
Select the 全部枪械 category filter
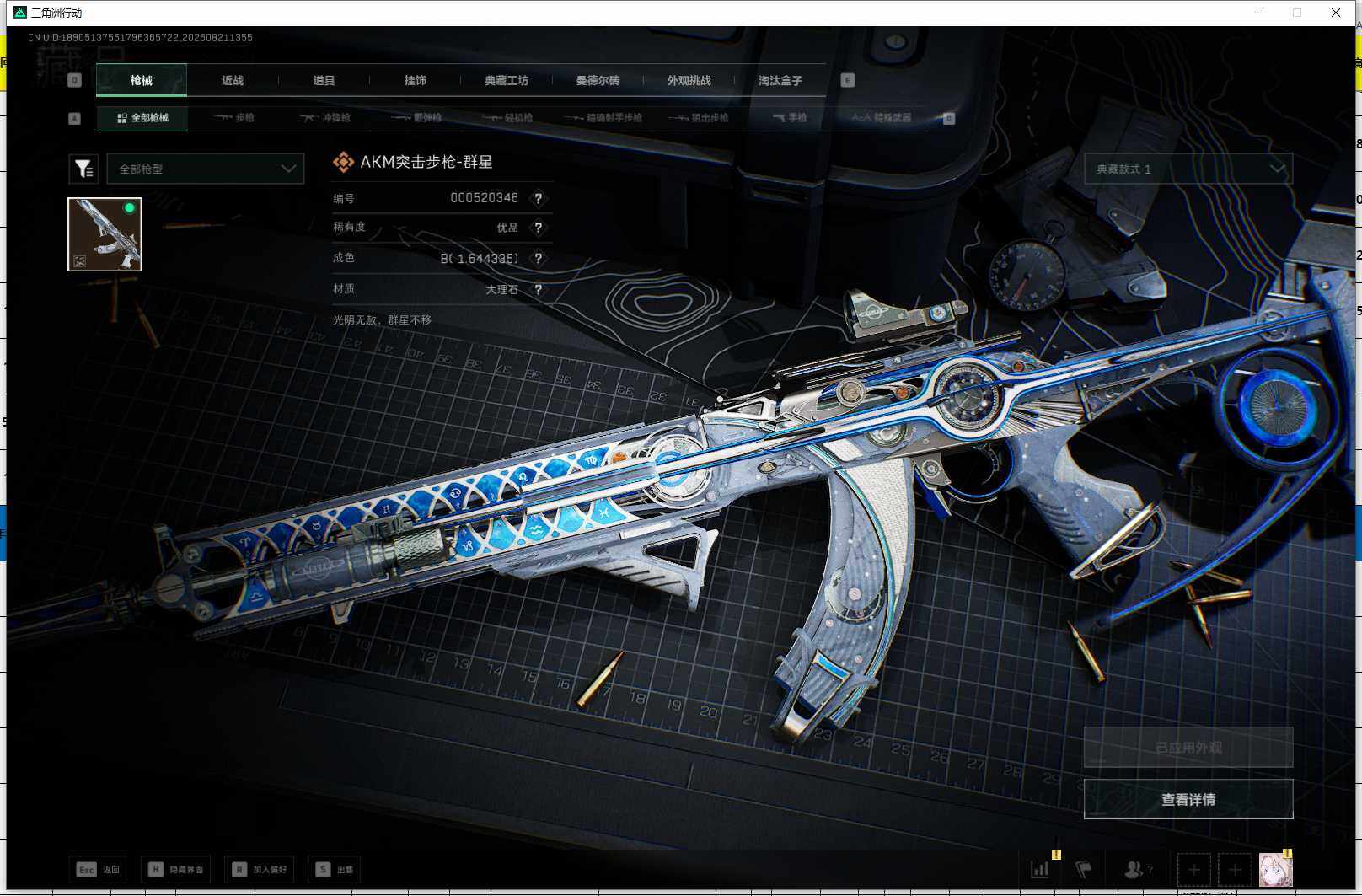(x=142, y=118)
